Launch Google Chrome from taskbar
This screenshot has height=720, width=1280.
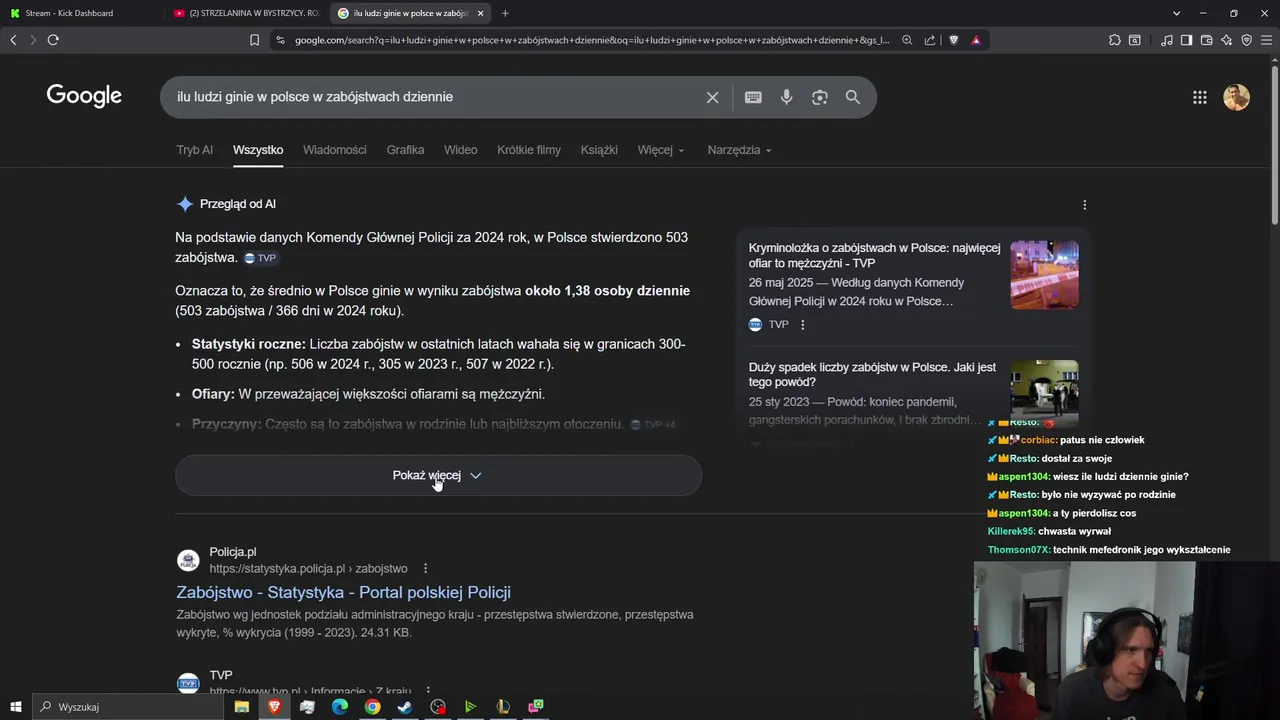point(372,707)
